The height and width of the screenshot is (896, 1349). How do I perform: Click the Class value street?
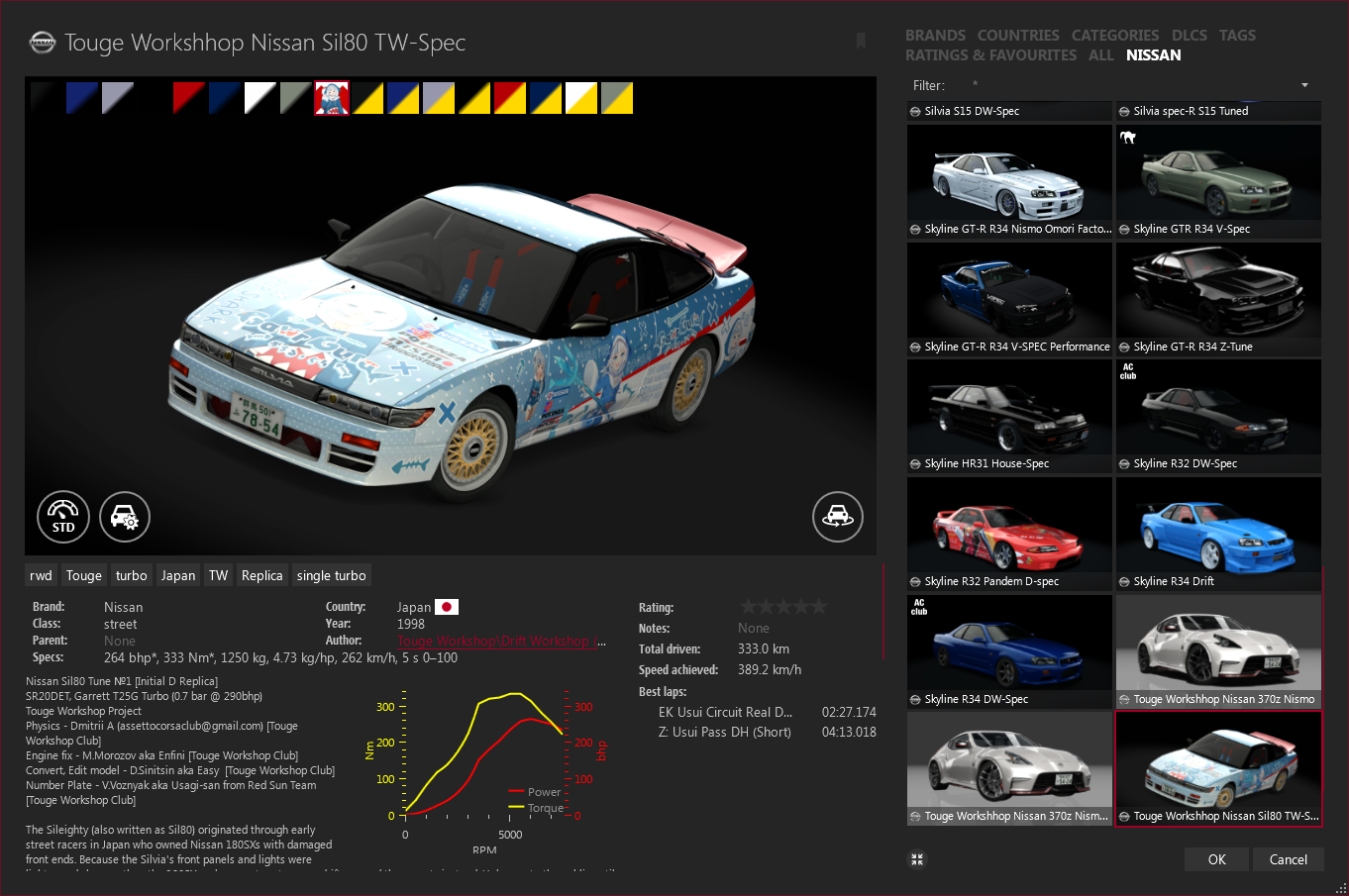point(121,625)
